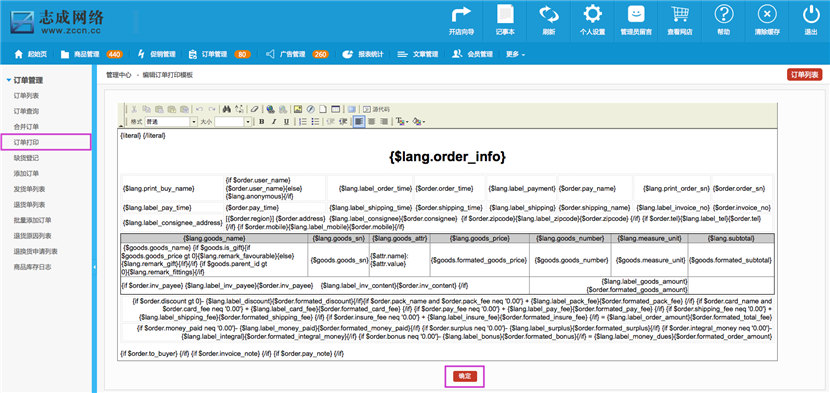This screenshot has width=830, height=393.
Task: Toggle bold formatting in the editor
Action: pos(261,122)
